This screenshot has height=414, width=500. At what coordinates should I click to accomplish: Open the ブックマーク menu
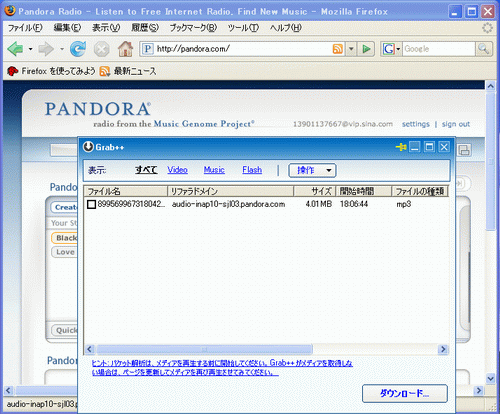point(193,28)
